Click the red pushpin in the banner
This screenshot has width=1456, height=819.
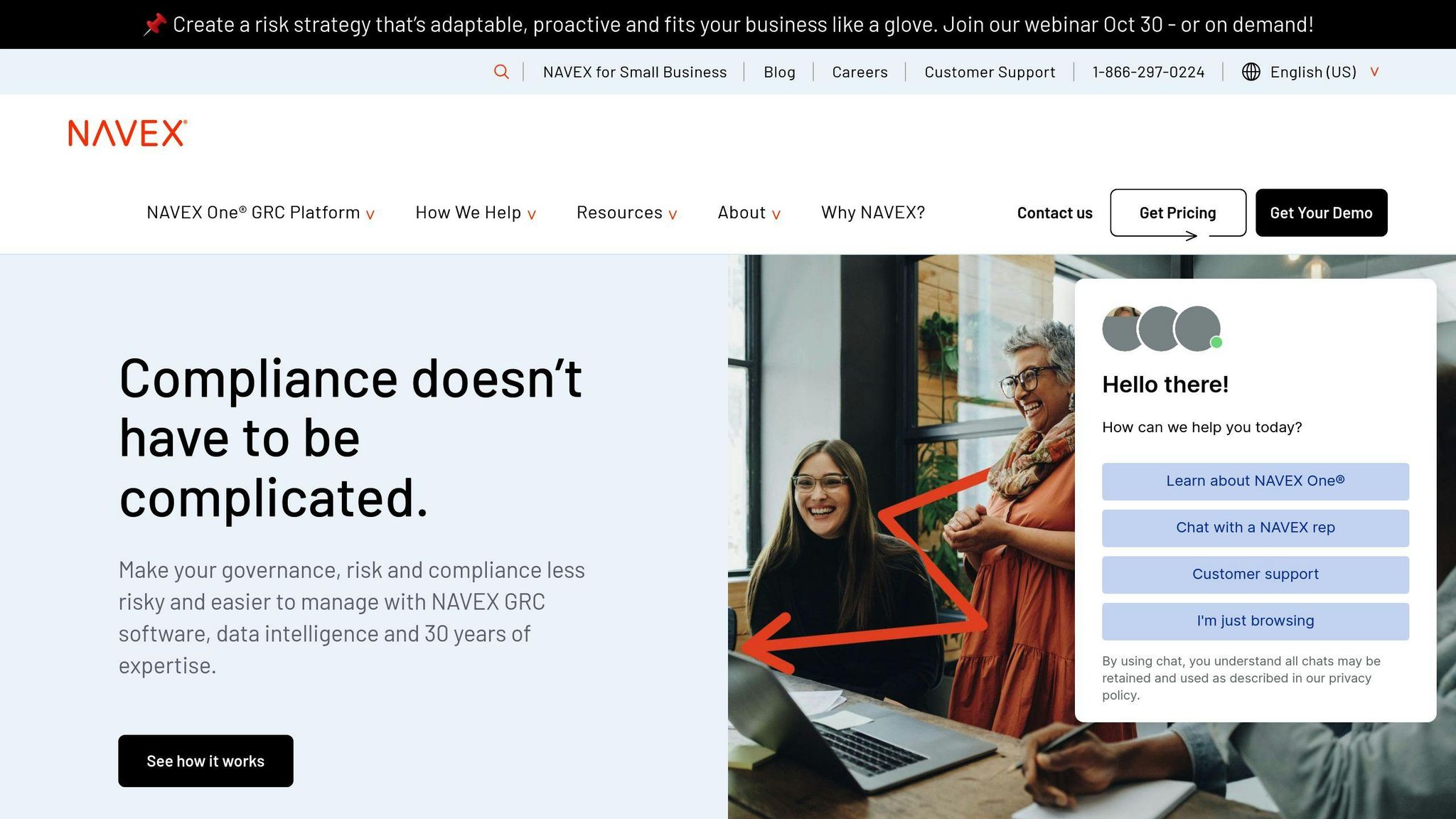pyautogui.click(x=154, y=23)
